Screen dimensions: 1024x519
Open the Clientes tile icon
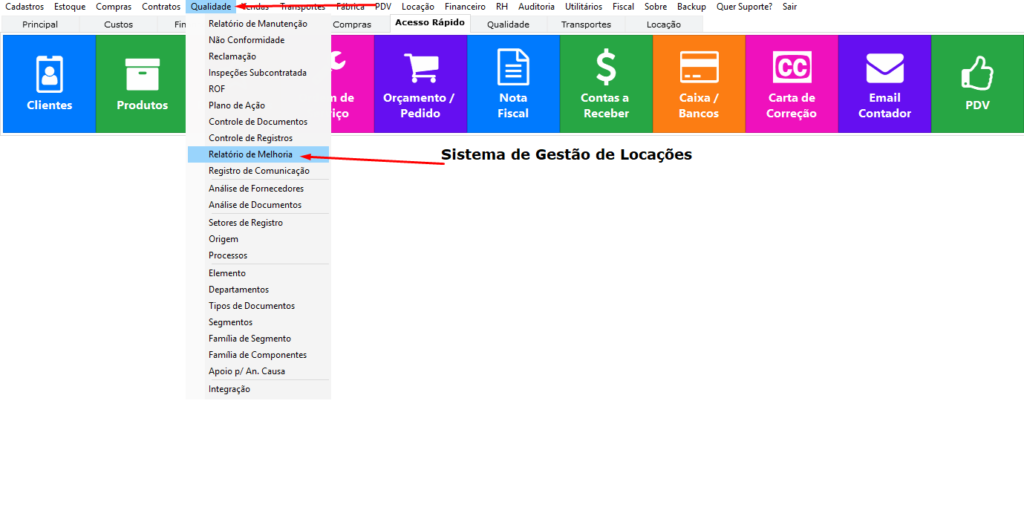(49, 72)
